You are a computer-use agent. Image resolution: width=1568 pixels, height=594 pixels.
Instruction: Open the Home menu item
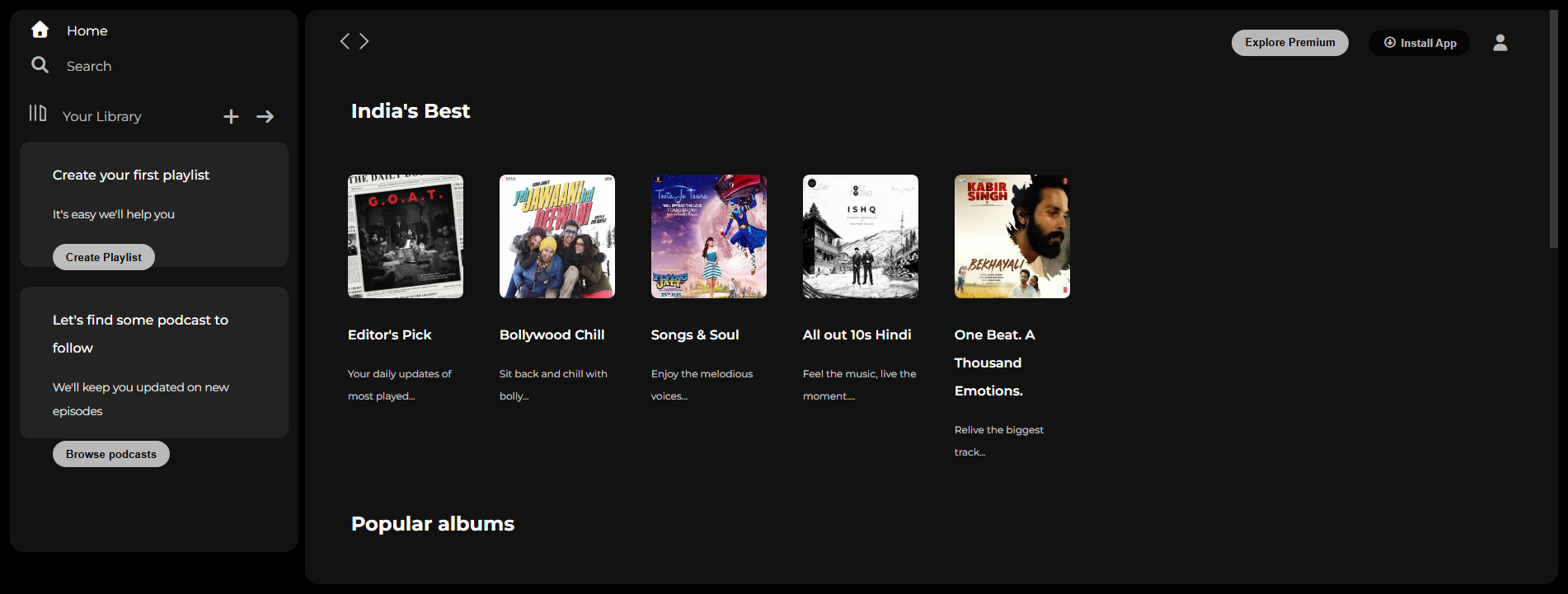click(x=87, y=30)
